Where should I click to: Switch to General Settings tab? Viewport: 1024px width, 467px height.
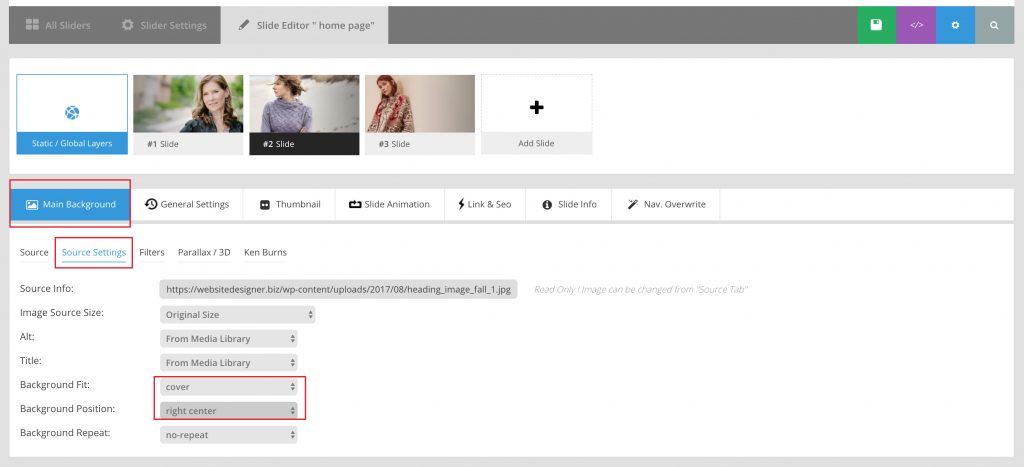[x=187, y=204]
